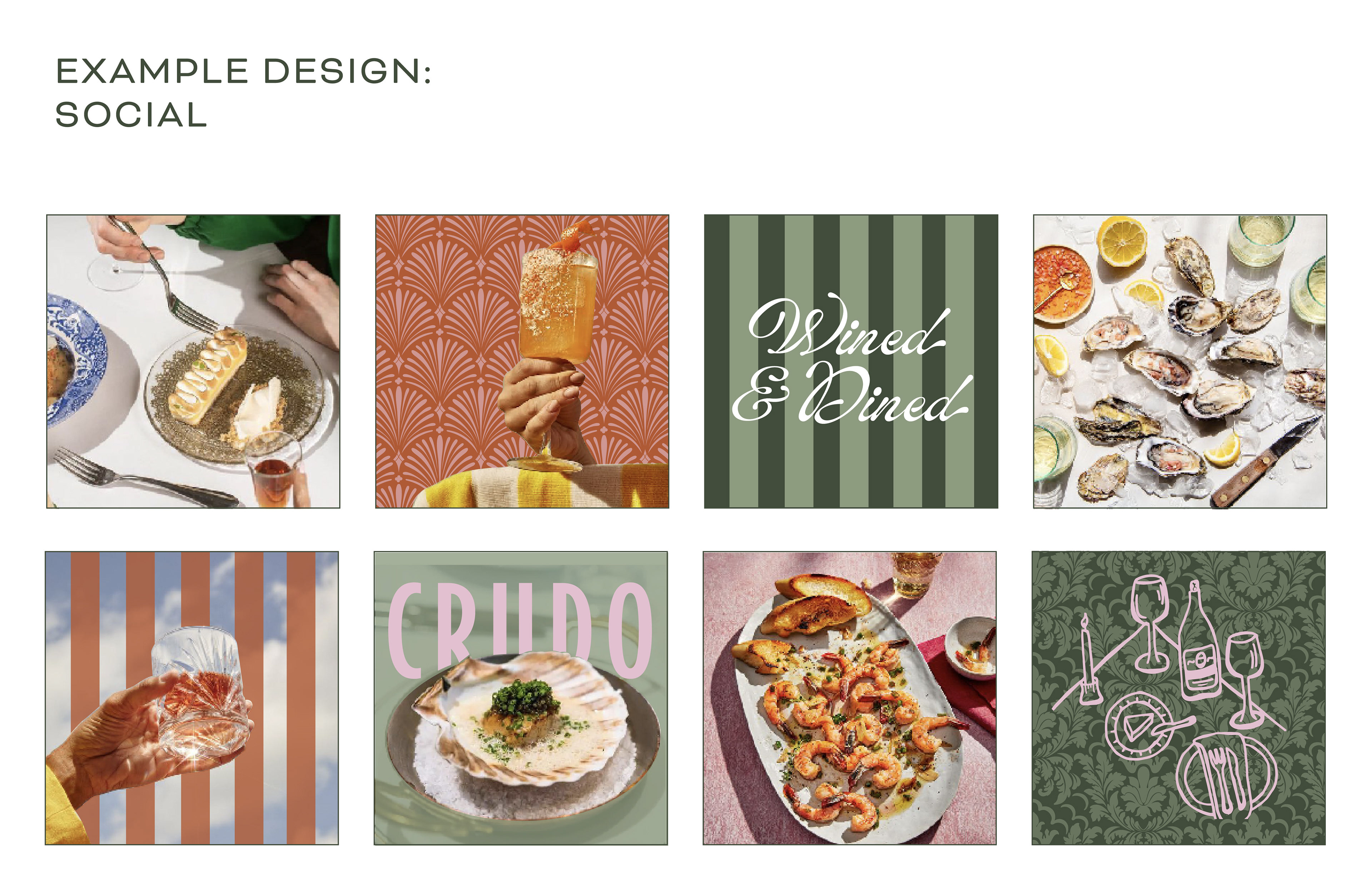The image size is (1372, 888).
Task: Click the Wined & Dined striped tile
Action: 851,362
